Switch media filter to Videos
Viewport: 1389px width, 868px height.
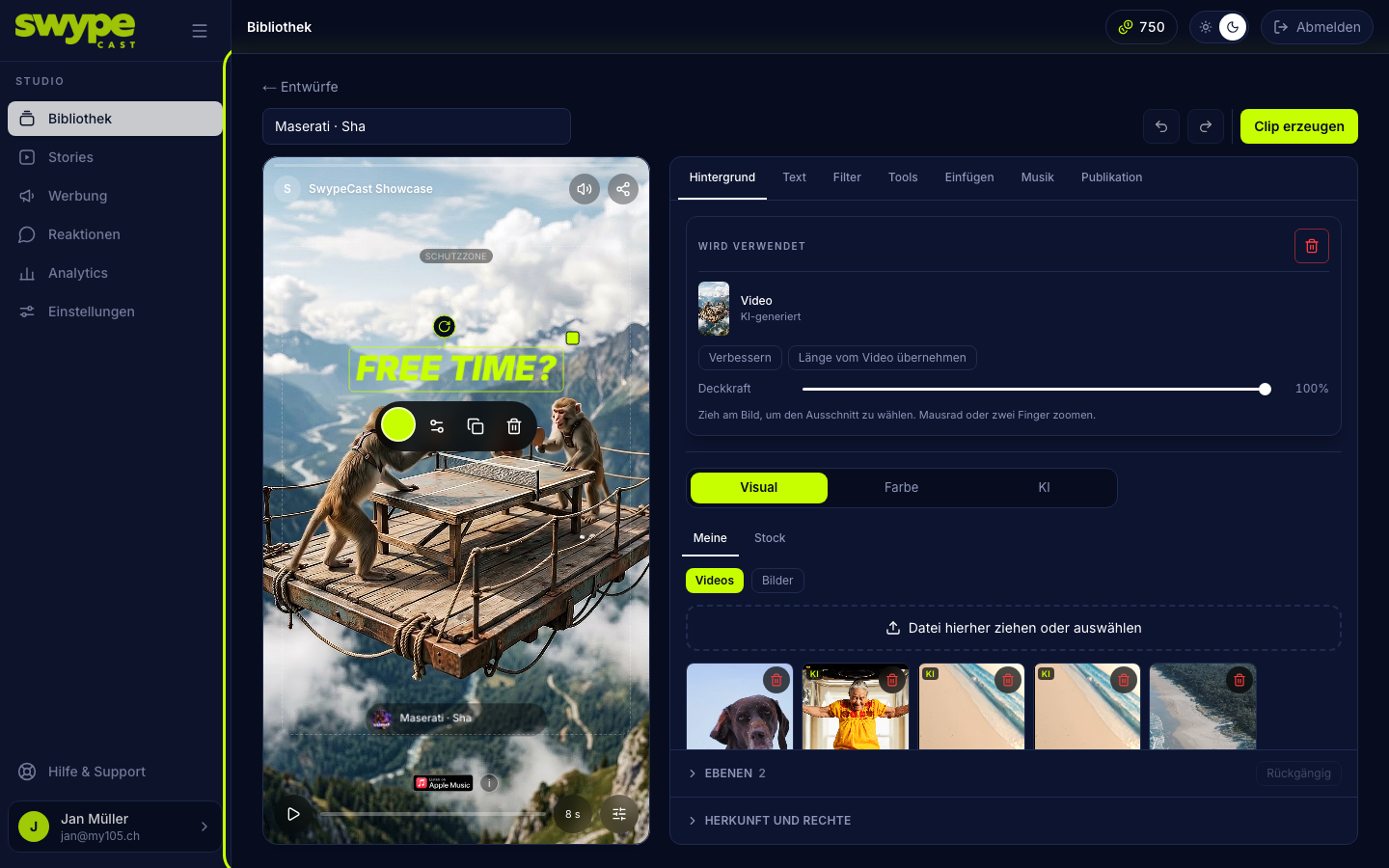[715, 581]
